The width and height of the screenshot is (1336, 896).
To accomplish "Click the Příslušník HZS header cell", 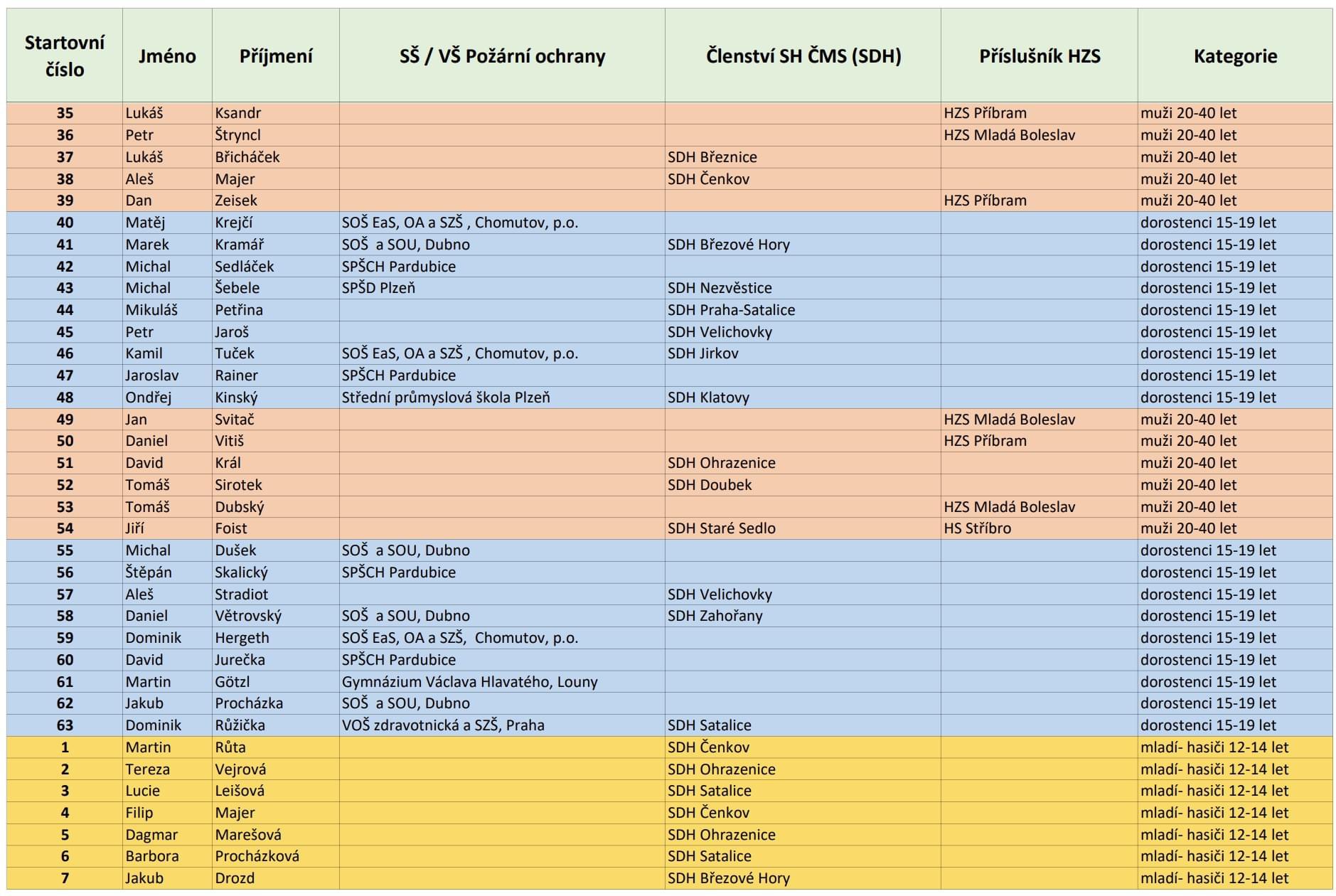I will click(1040, 55).
